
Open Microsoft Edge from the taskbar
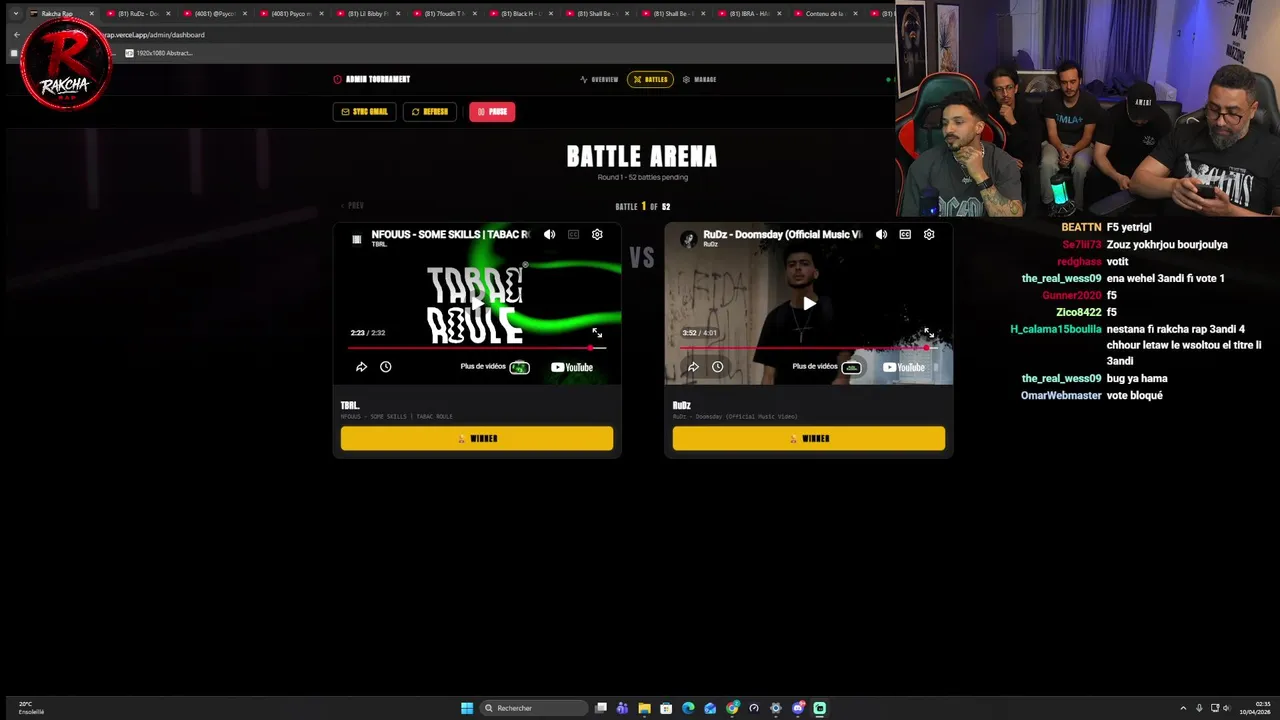[688, 708]
